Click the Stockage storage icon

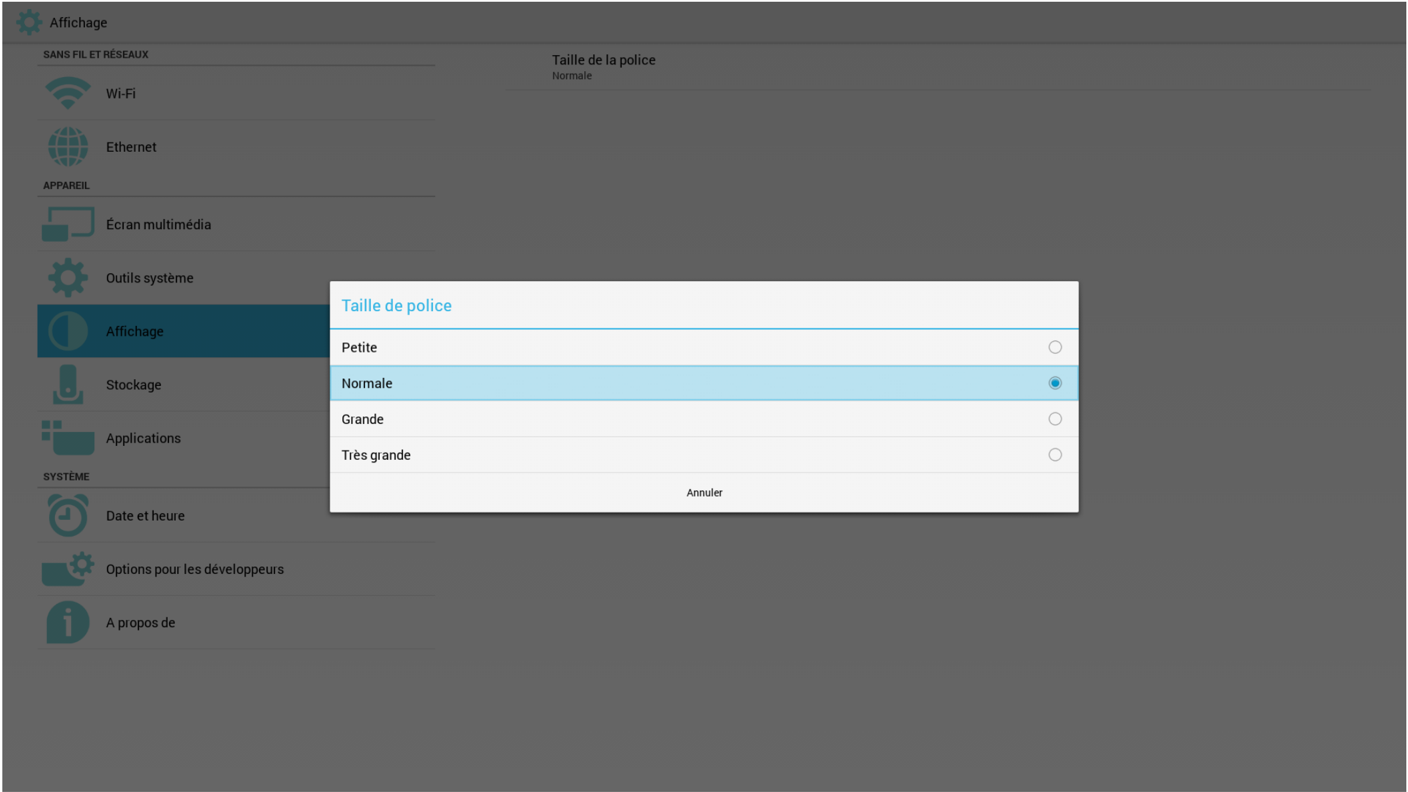click(68, 385)
